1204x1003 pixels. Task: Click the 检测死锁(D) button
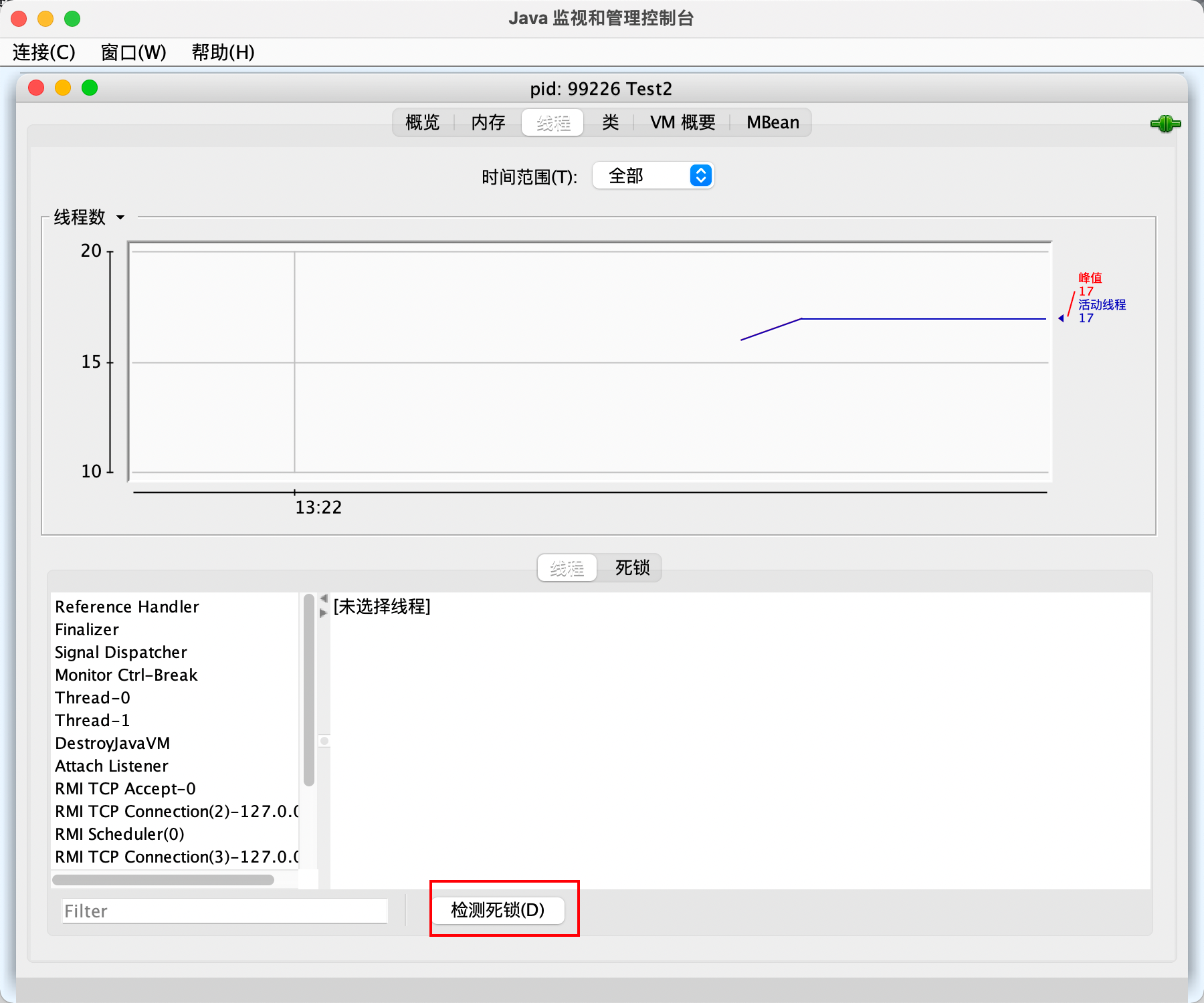498,910
